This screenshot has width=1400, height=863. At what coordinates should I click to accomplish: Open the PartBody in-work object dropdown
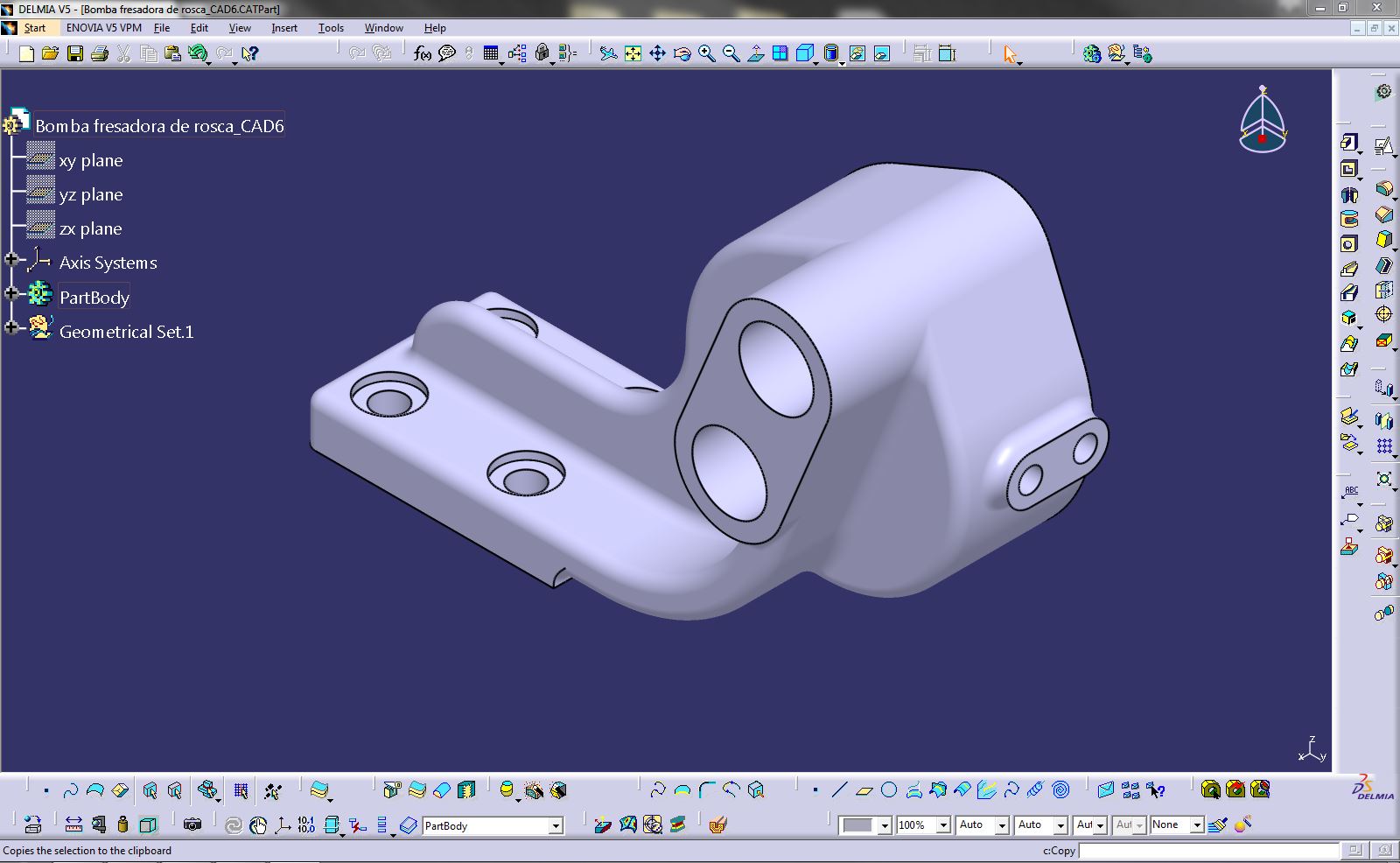(x=556, y=825)
